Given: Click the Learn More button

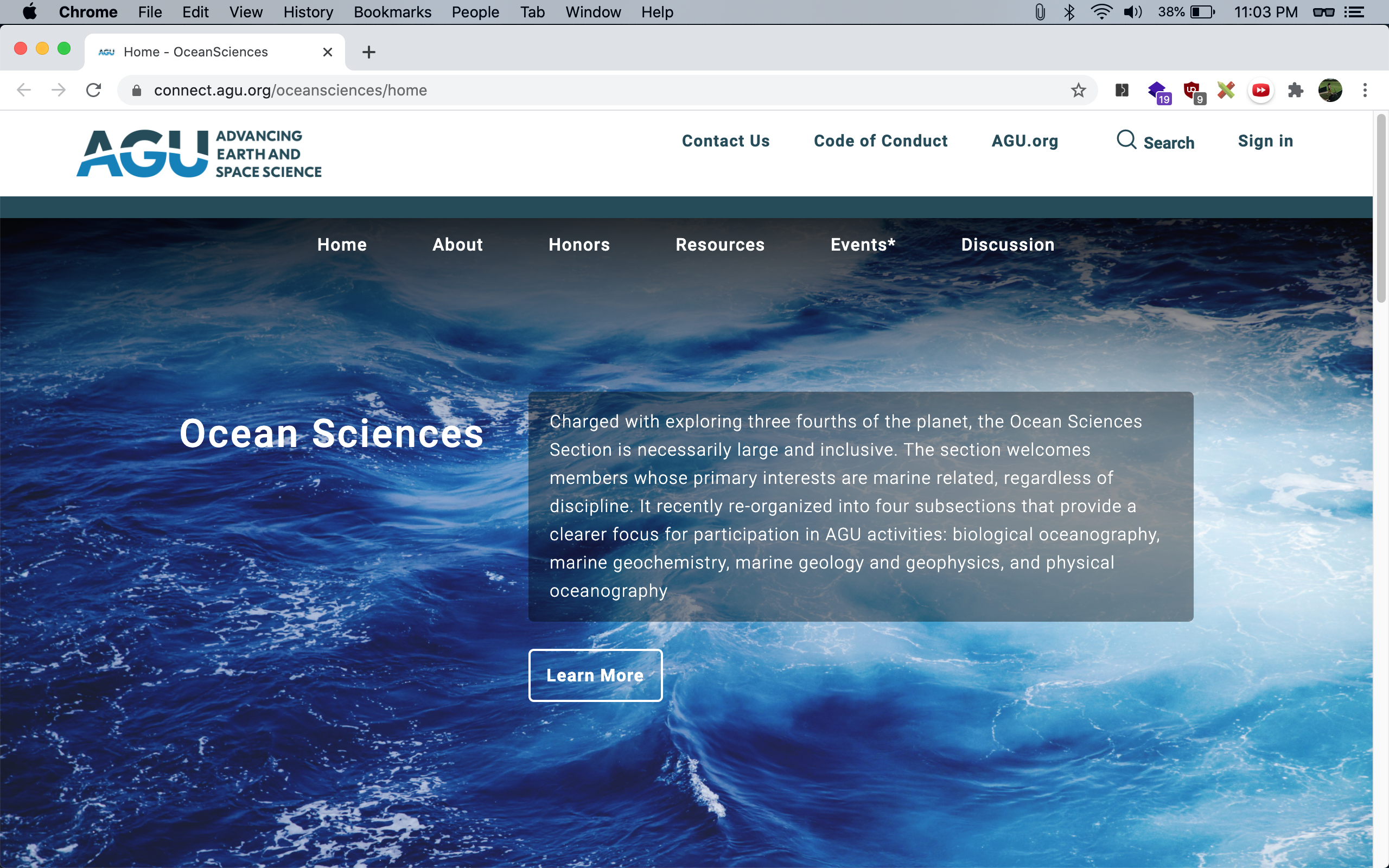Looking at the screenshot, I should [x=595, y=675].
